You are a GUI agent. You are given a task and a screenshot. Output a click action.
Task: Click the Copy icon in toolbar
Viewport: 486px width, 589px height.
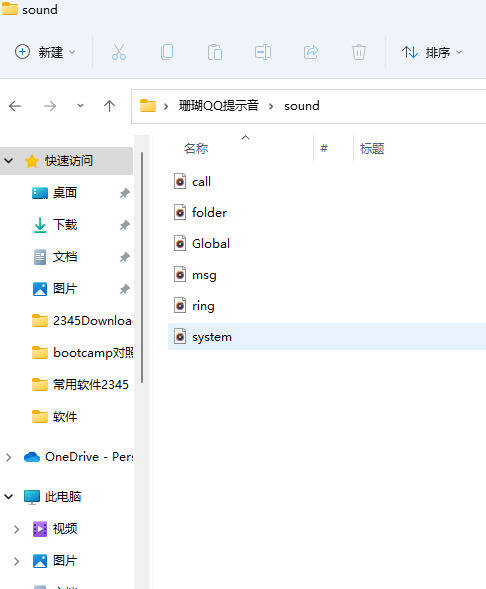167,52
